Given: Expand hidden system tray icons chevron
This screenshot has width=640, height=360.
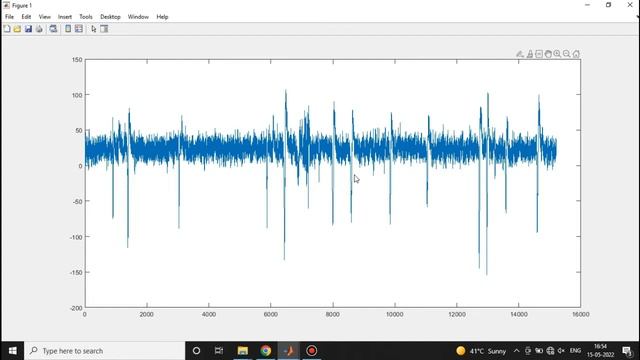Looking at the screenshot, I should click(516, 351).
